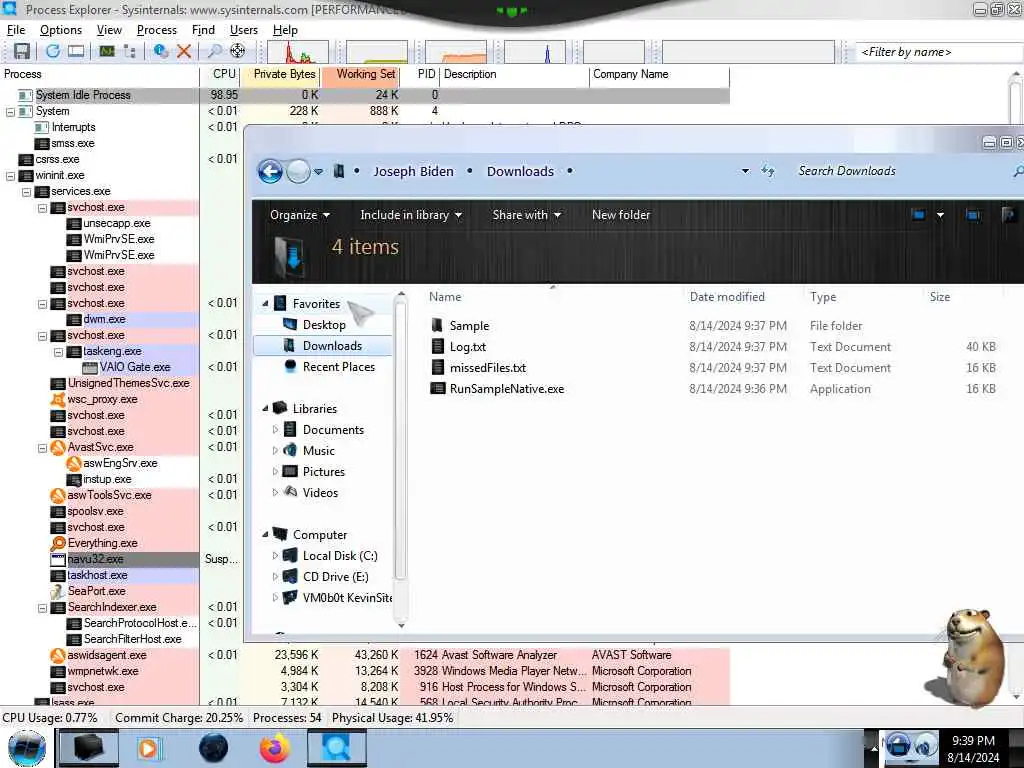1024x768 pixels.
Task: Click the System Information toolbar icon
Action: [x=107, y=51]
